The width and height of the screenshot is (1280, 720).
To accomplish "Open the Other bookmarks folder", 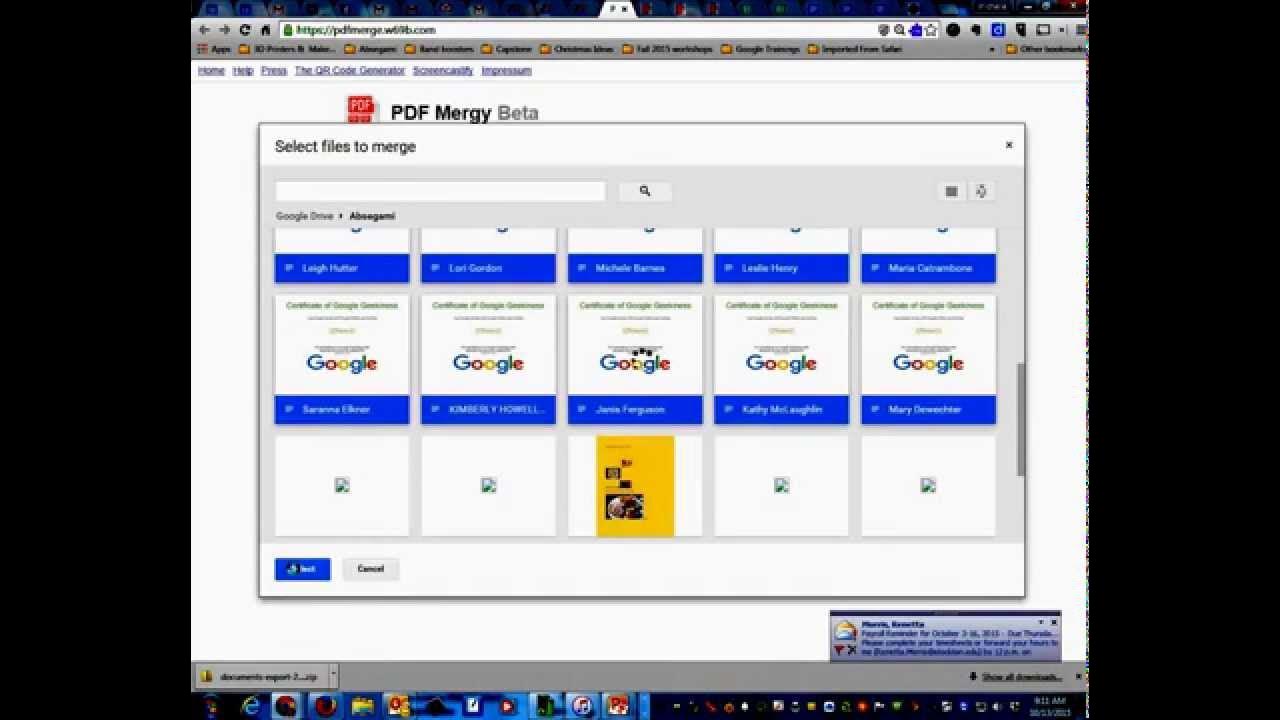I will (1046, 48).
